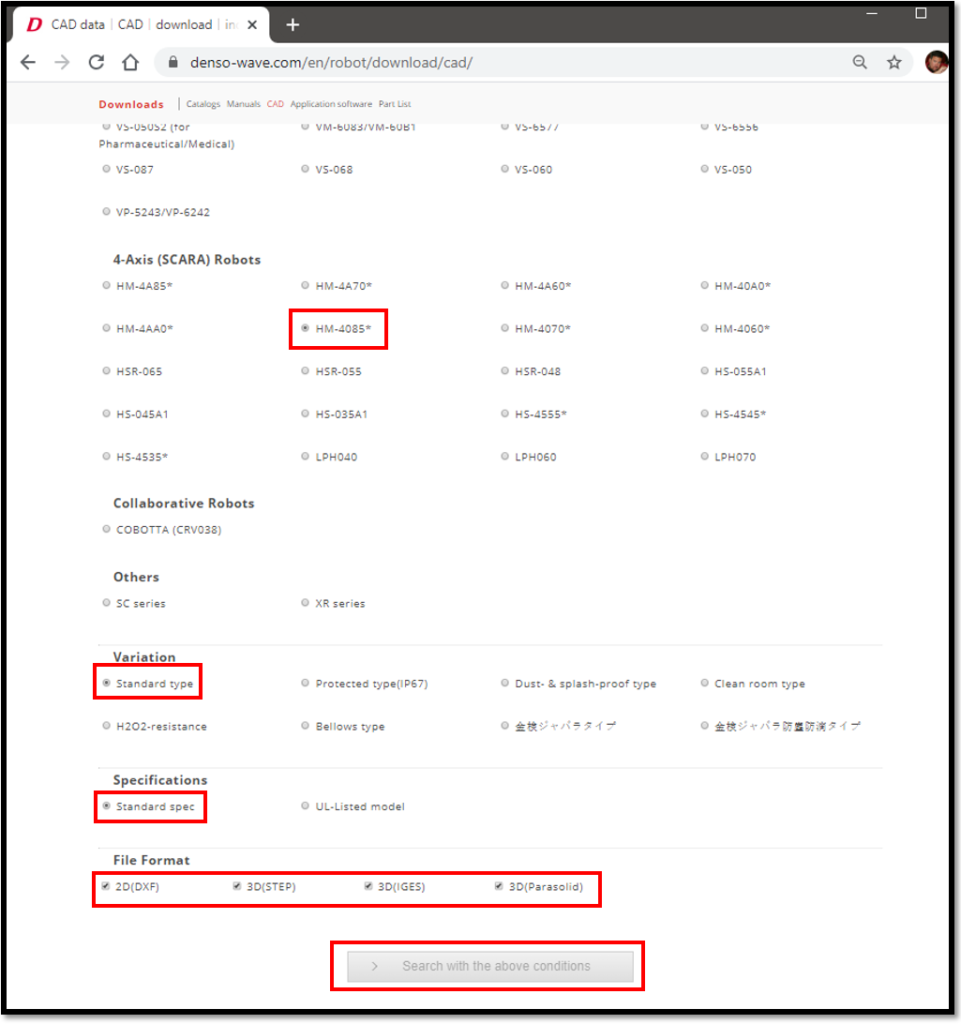Choose the Standard type variation

click(106, 683)
